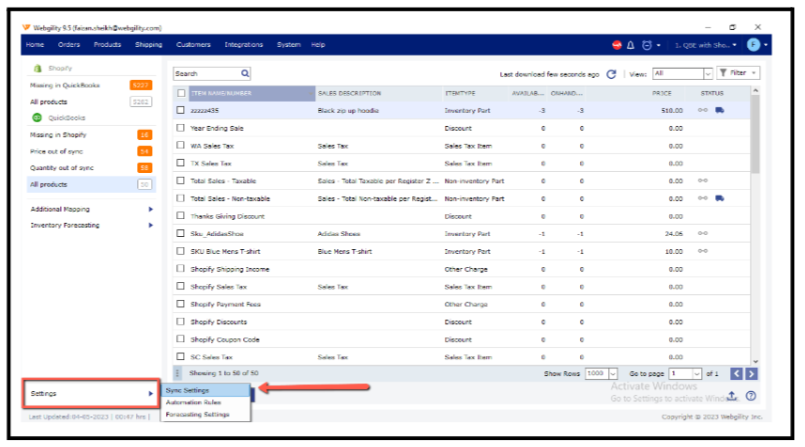Go to the next page arrow
This screenshot has width=805, height=447.
[751, 374]
